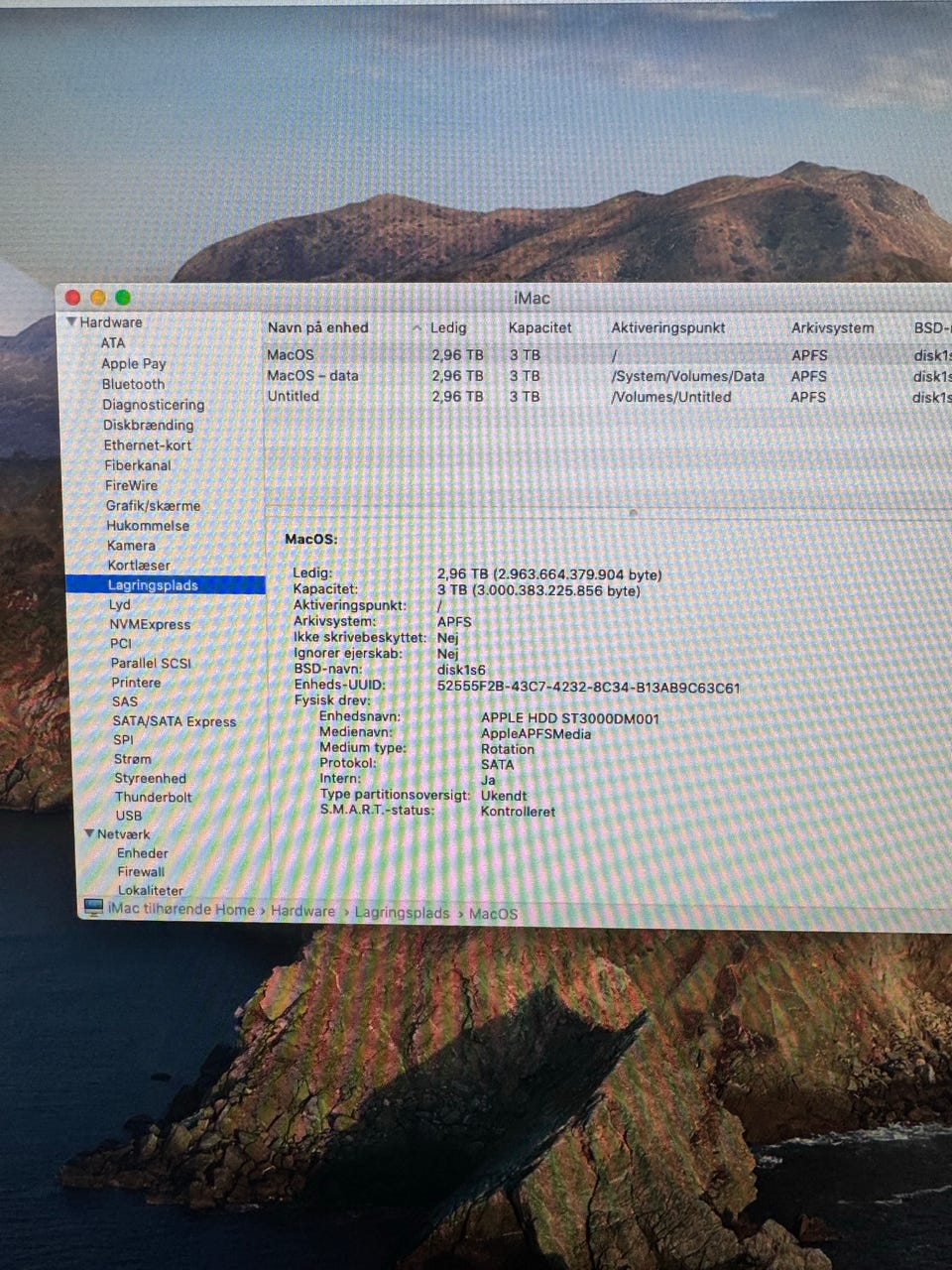Select Hukommelse in the sidebar
Image resolution: width=952 pixels, height=1270 pixels.
click(x=148, y=525)
